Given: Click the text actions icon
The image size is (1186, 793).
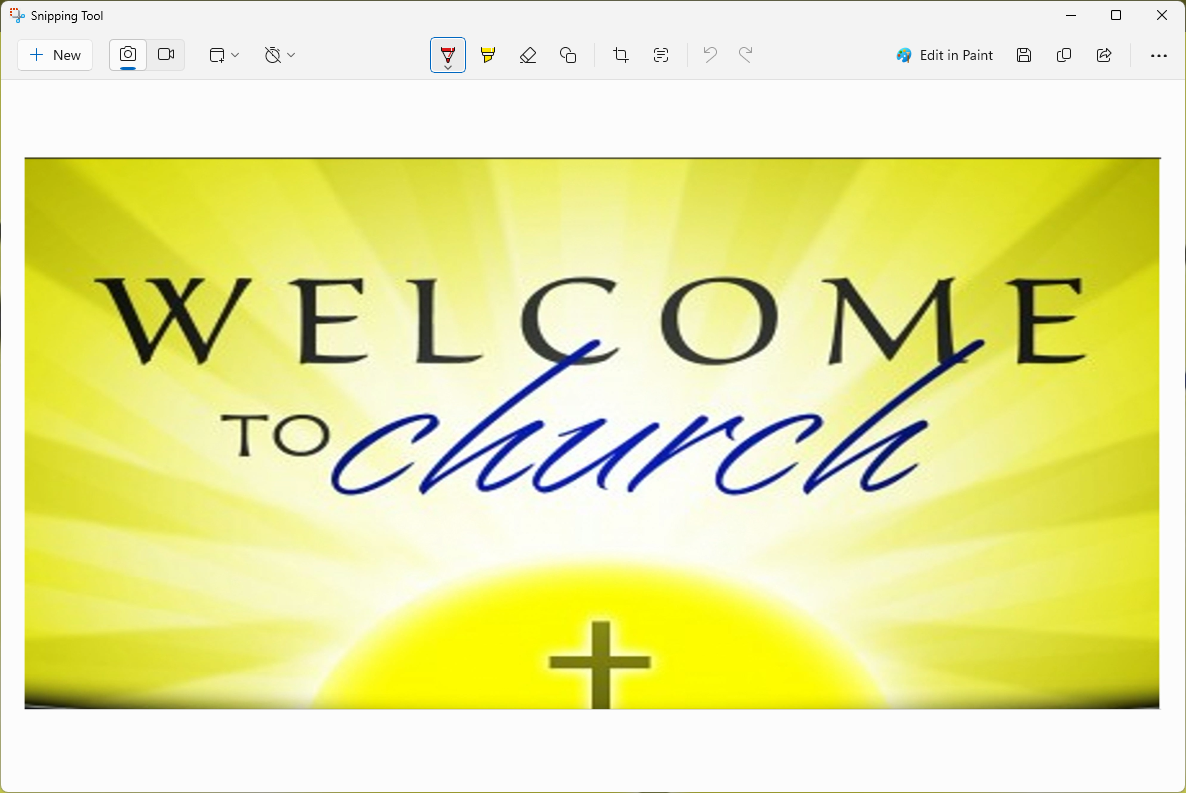Looking at the screenshot, I should 661,55.
